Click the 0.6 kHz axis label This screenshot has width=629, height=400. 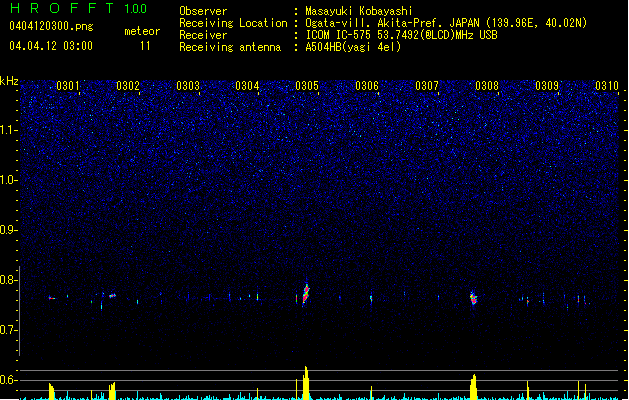click(9, 380)
